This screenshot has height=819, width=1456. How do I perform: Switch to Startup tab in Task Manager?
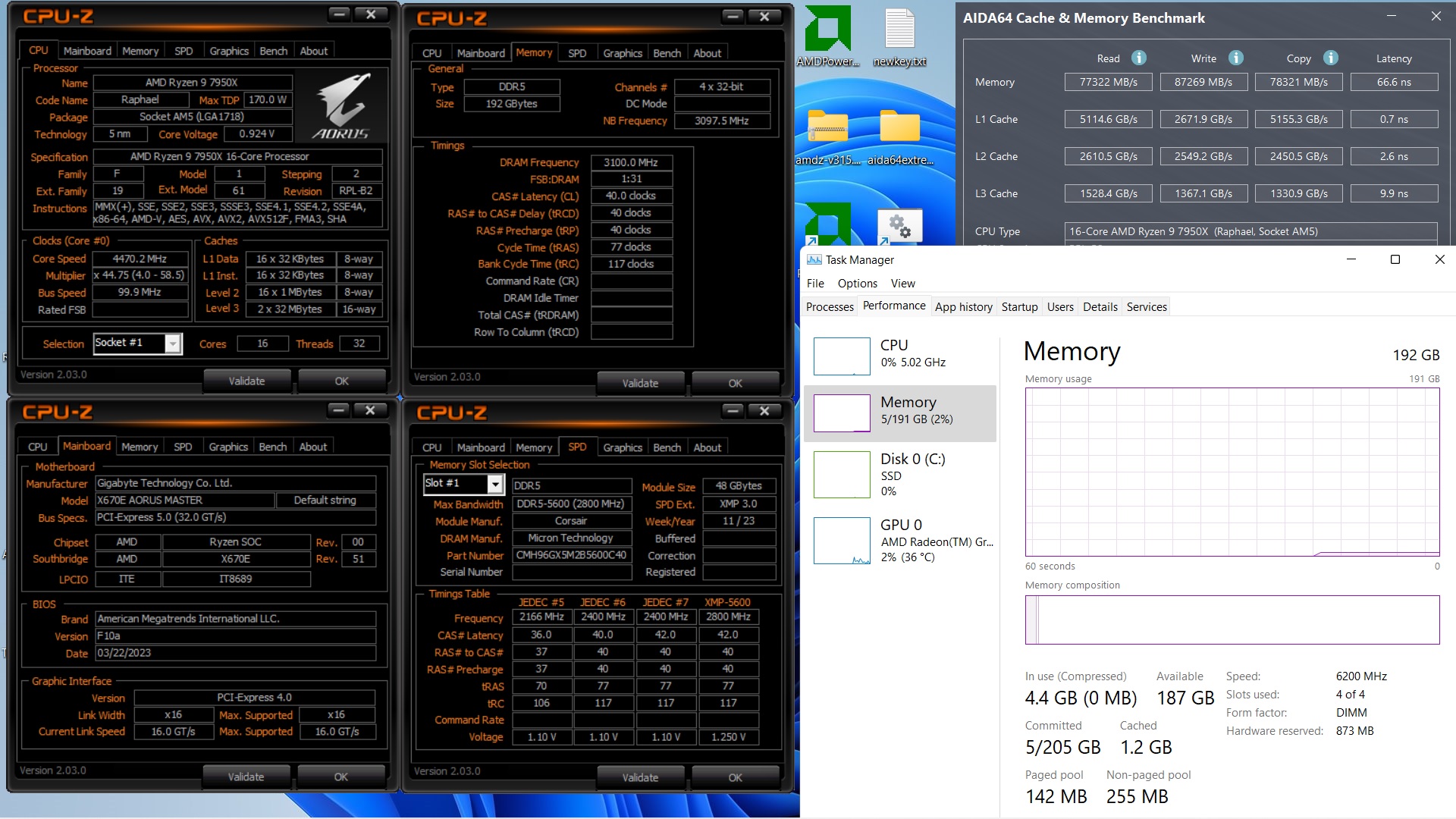click(x=1019, y=306)
